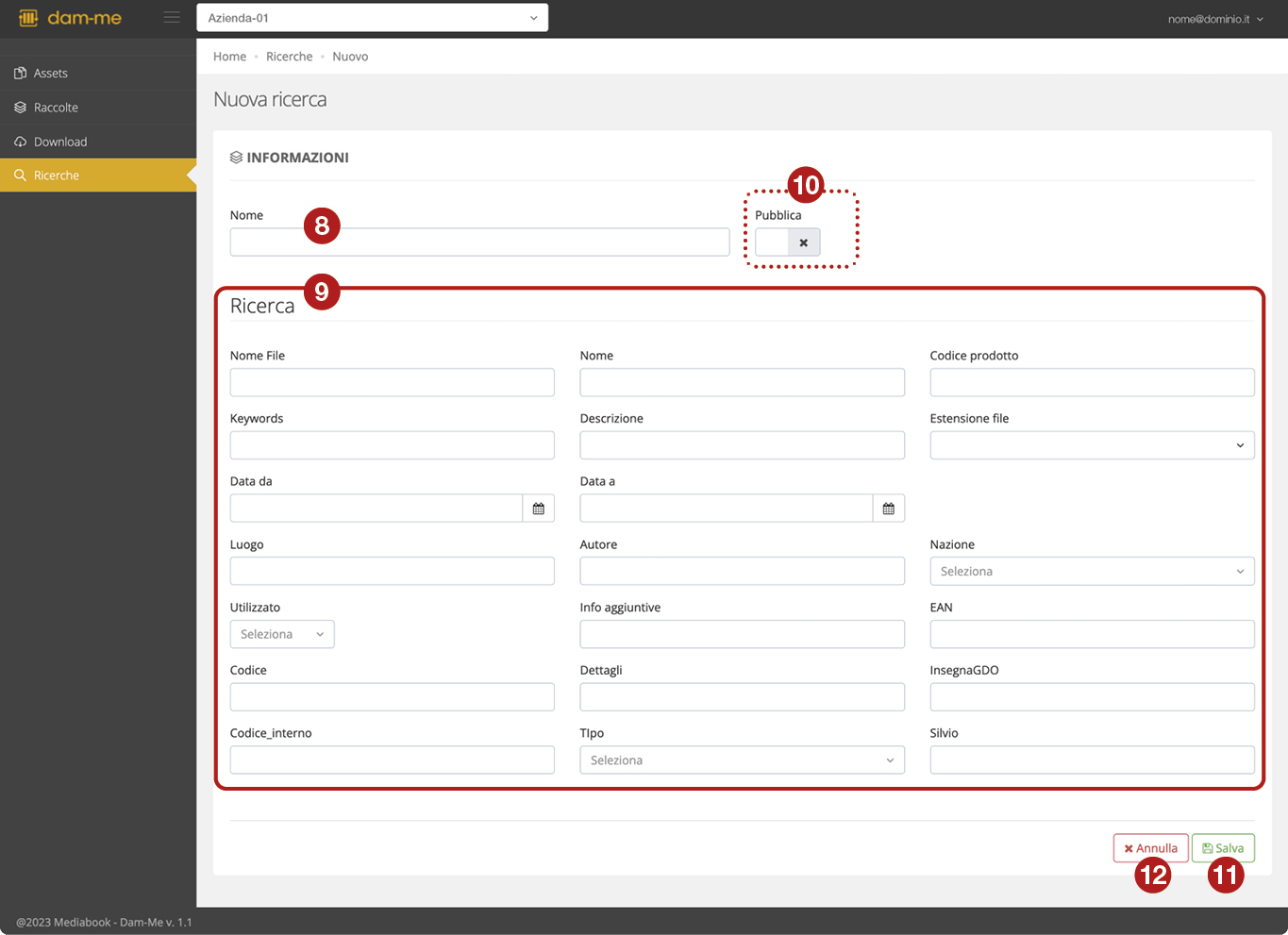Screen dimensions: 1288x935
Task: Open the Utilizzato Seleziona dropdown
Action: 282,634
